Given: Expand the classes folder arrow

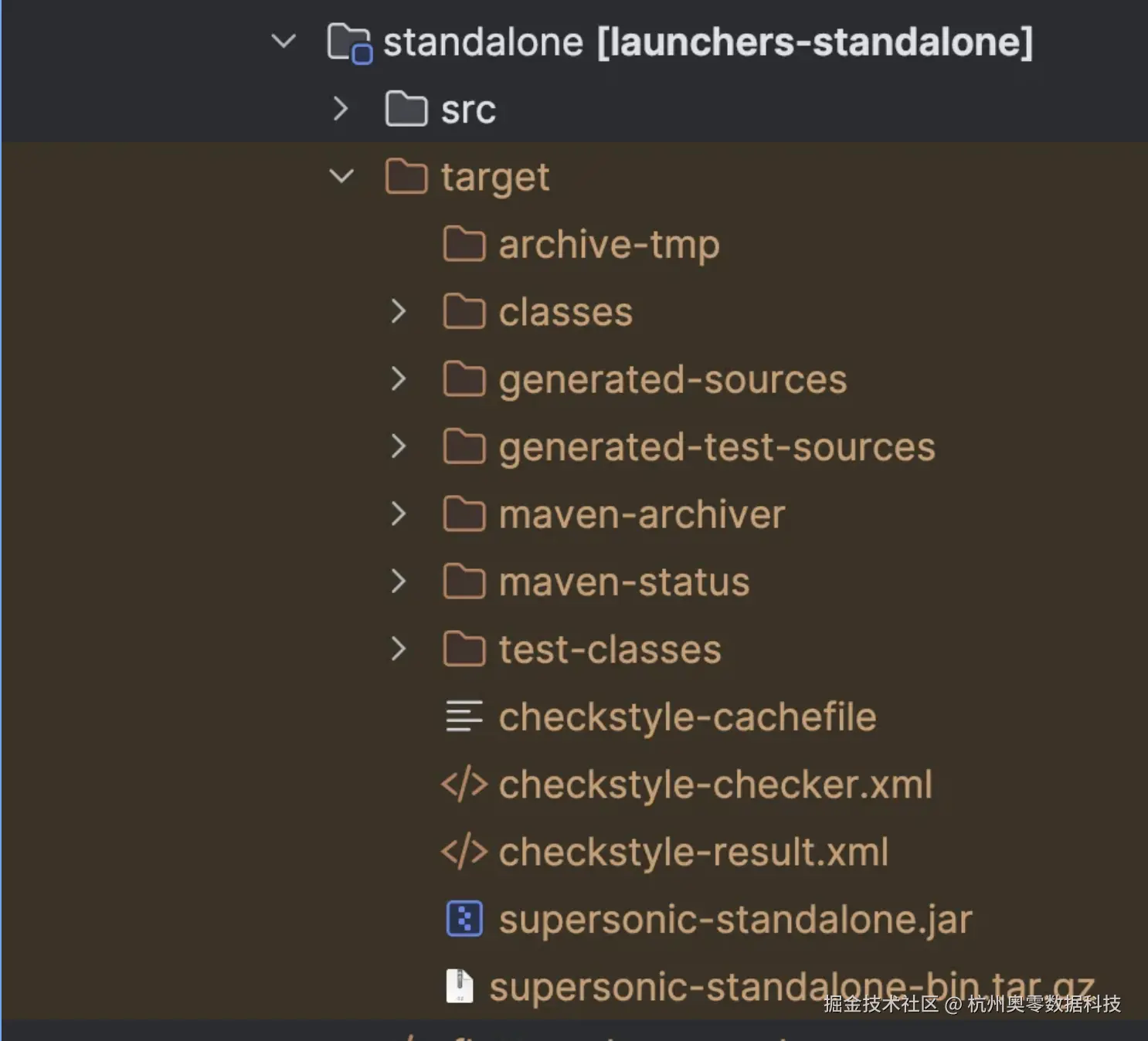Looking at the screenshot, I should [x=399, y=311].
